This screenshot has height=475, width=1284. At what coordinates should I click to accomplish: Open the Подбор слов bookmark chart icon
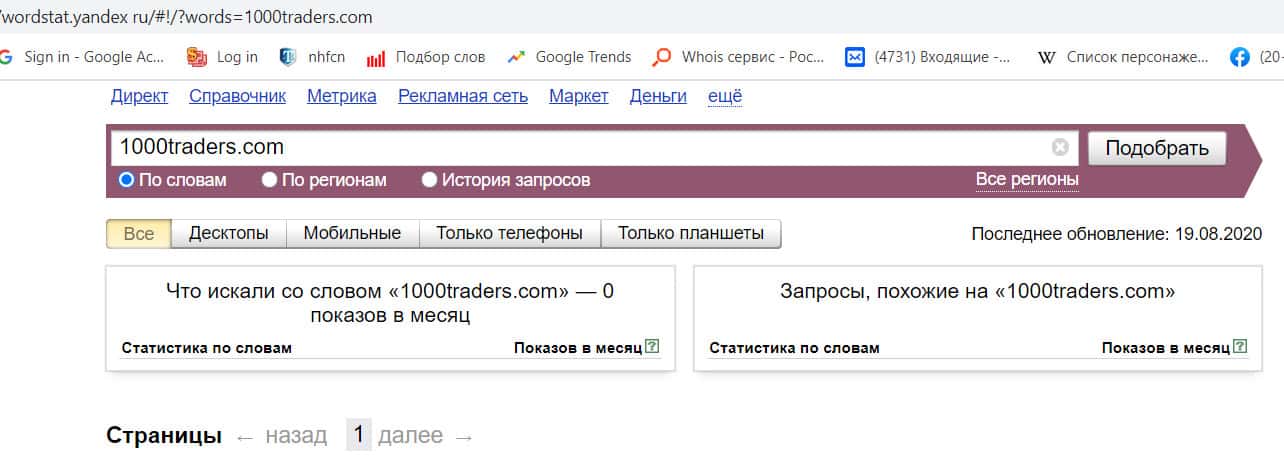[x=376, y=58]
